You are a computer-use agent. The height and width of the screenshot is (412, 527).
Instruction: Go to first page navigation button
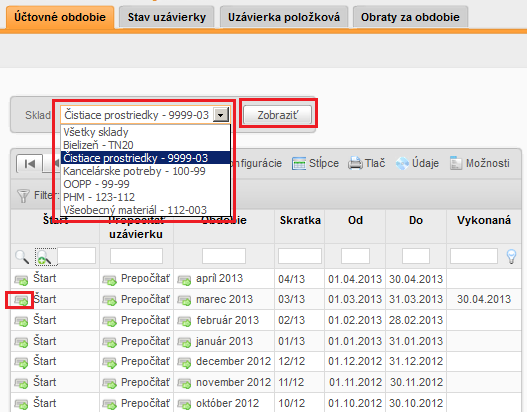click(30, 164)
